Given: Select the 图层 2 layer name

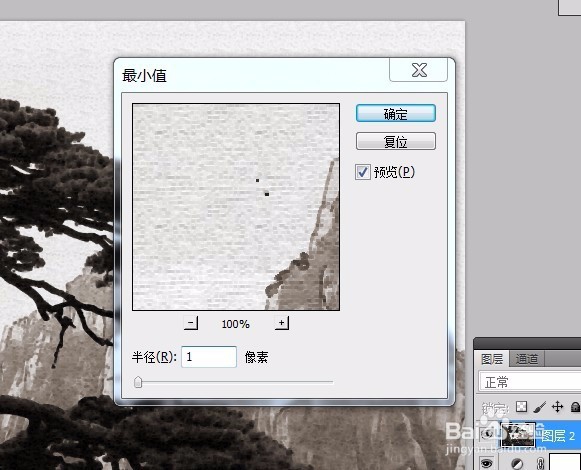Looking at the screenshot, I should pyautogui.click(x=558, y=436).
